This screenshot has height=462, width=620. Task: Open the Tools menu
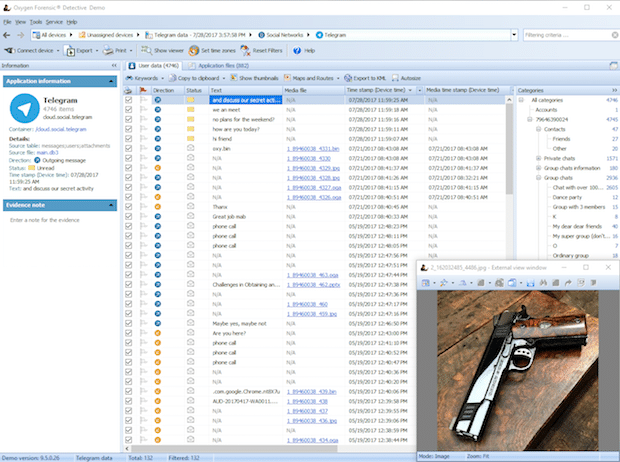click(36, 22)
